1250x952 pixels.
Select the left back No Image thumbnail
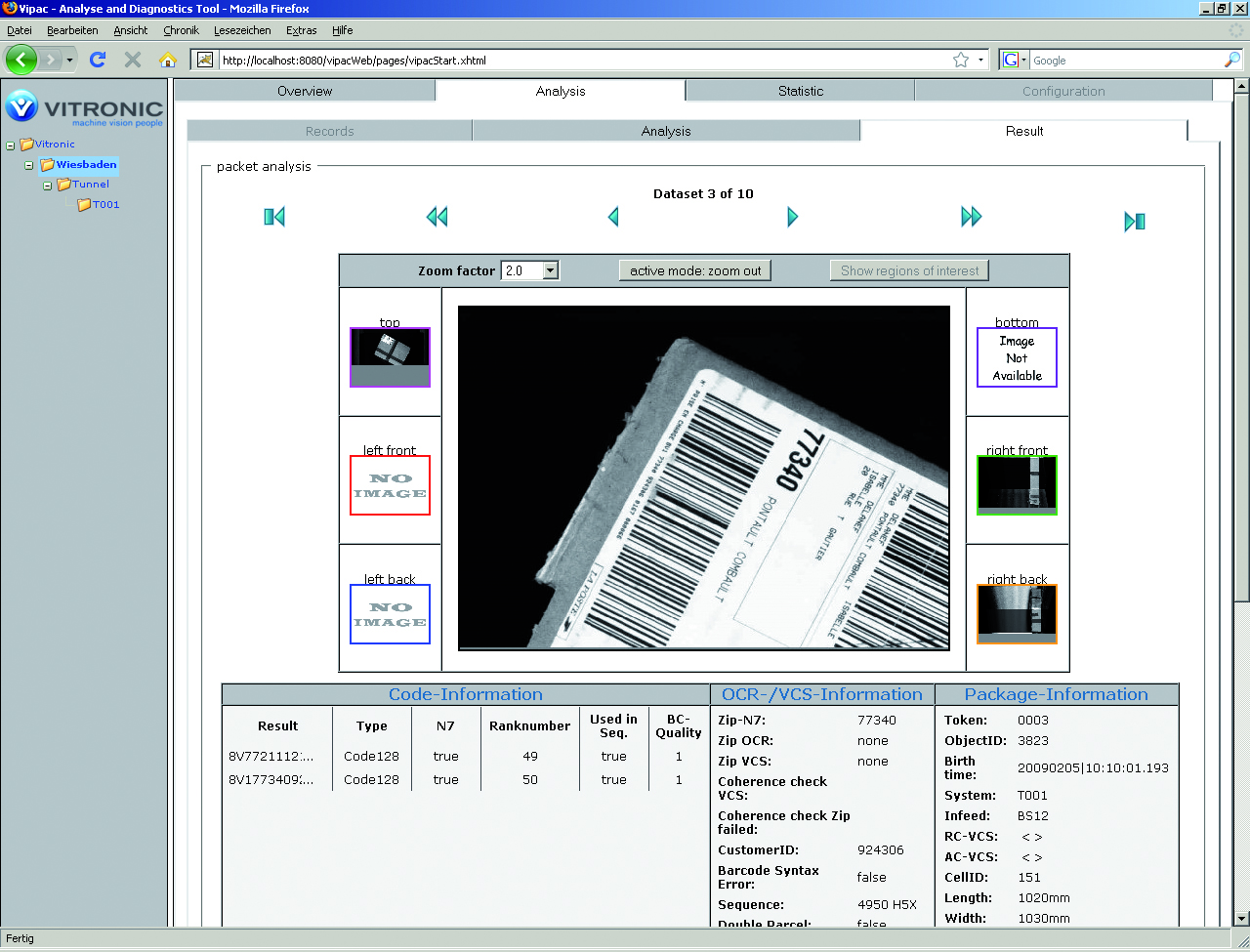click(390, 614)
